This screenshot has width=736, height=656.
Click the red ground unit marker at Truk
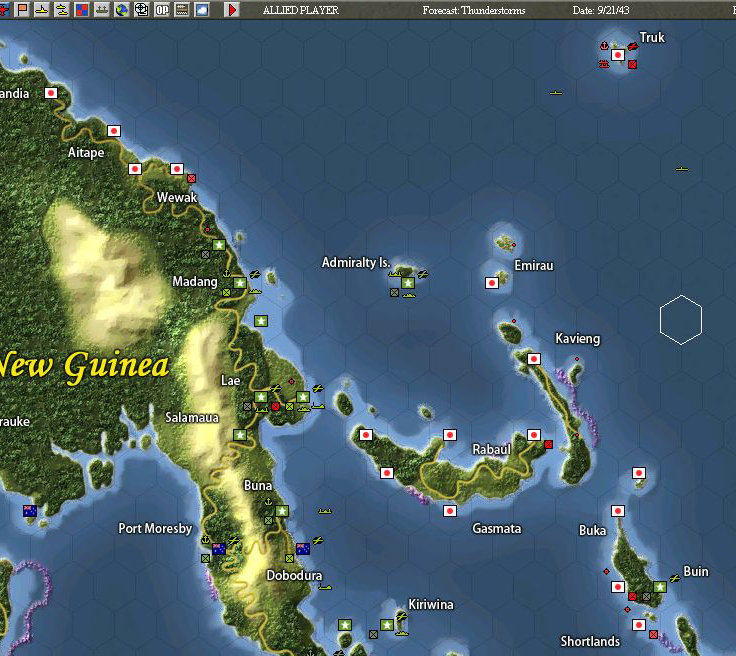pyautogui.click(x=632, y=64)
